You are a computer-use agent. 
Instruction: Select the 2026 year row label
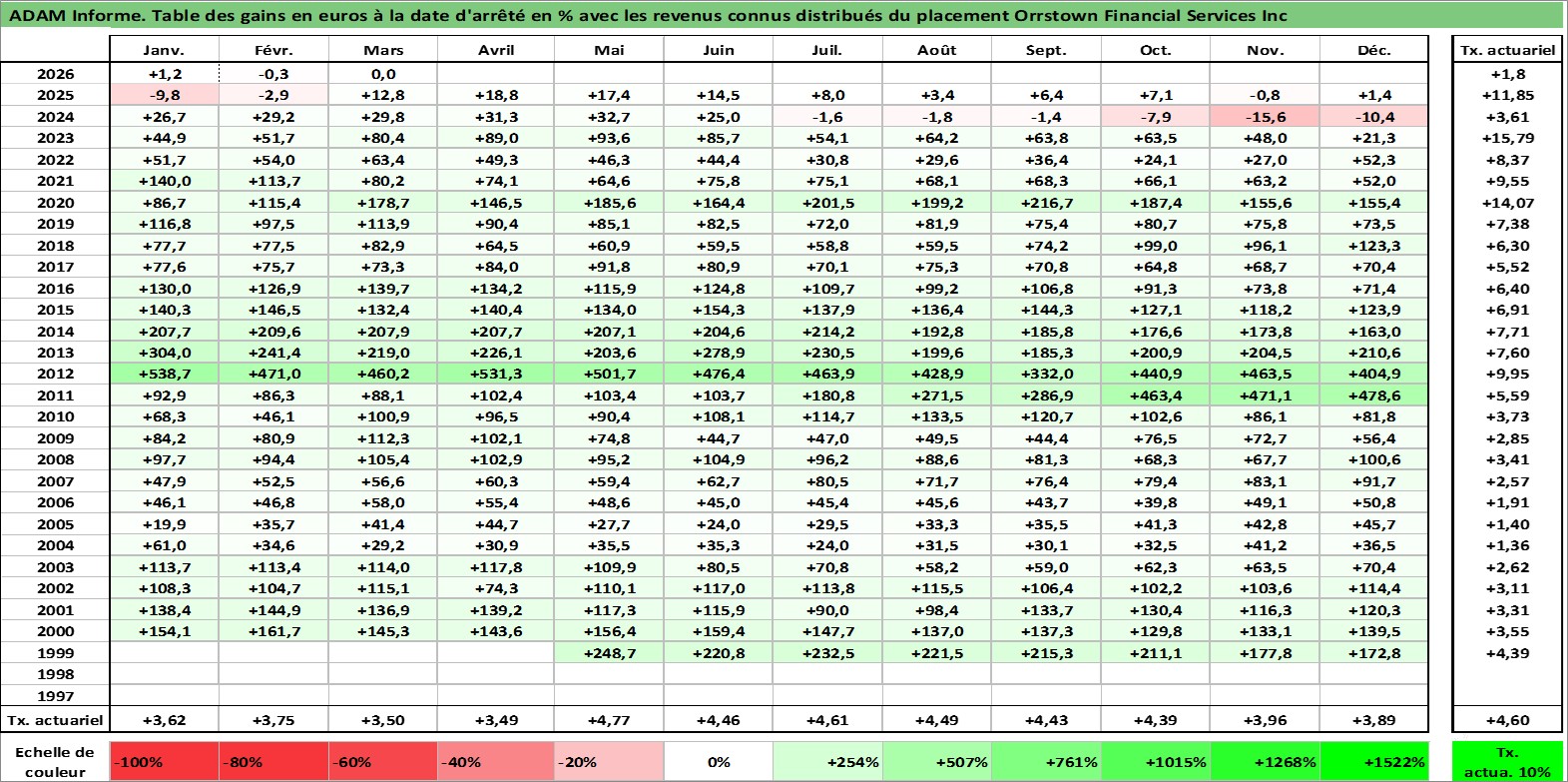click(55, 74)
